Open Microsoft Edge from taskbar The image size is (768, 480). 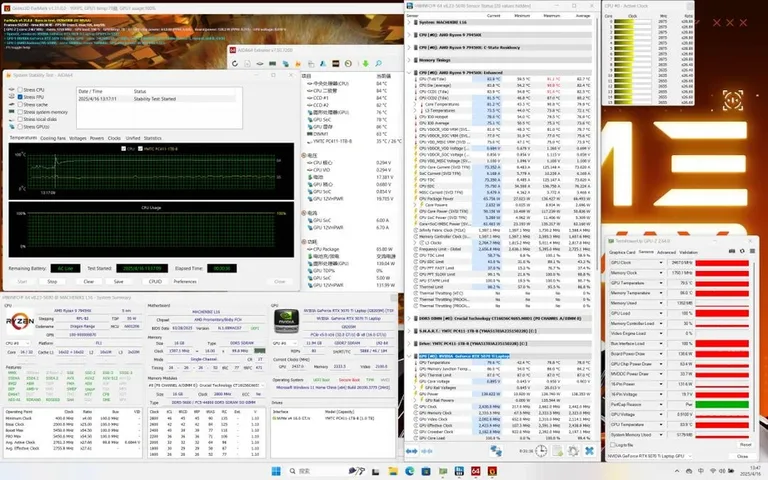tap(409, 471)
